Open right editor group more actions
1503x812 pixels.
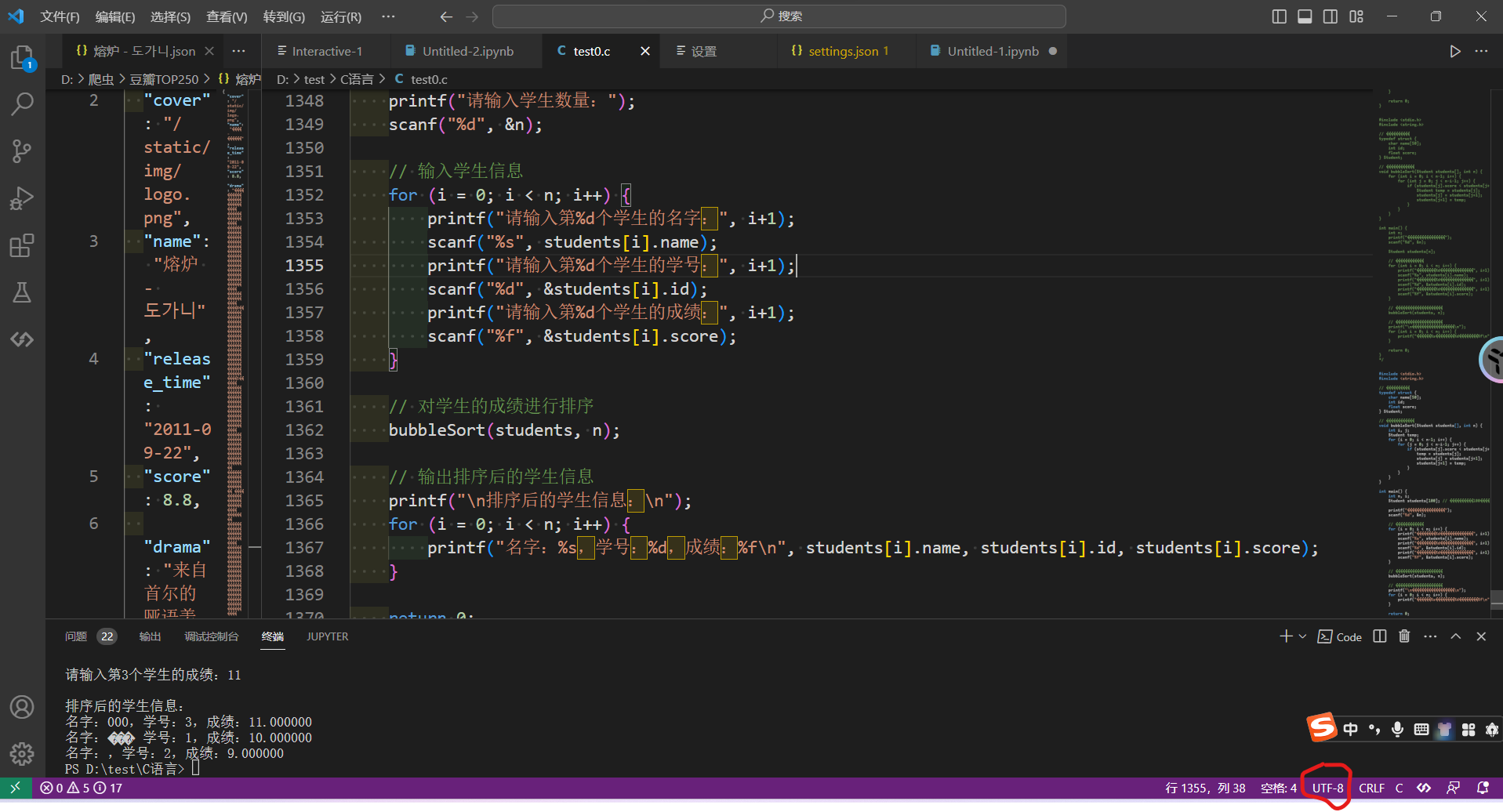[1481, 51]
